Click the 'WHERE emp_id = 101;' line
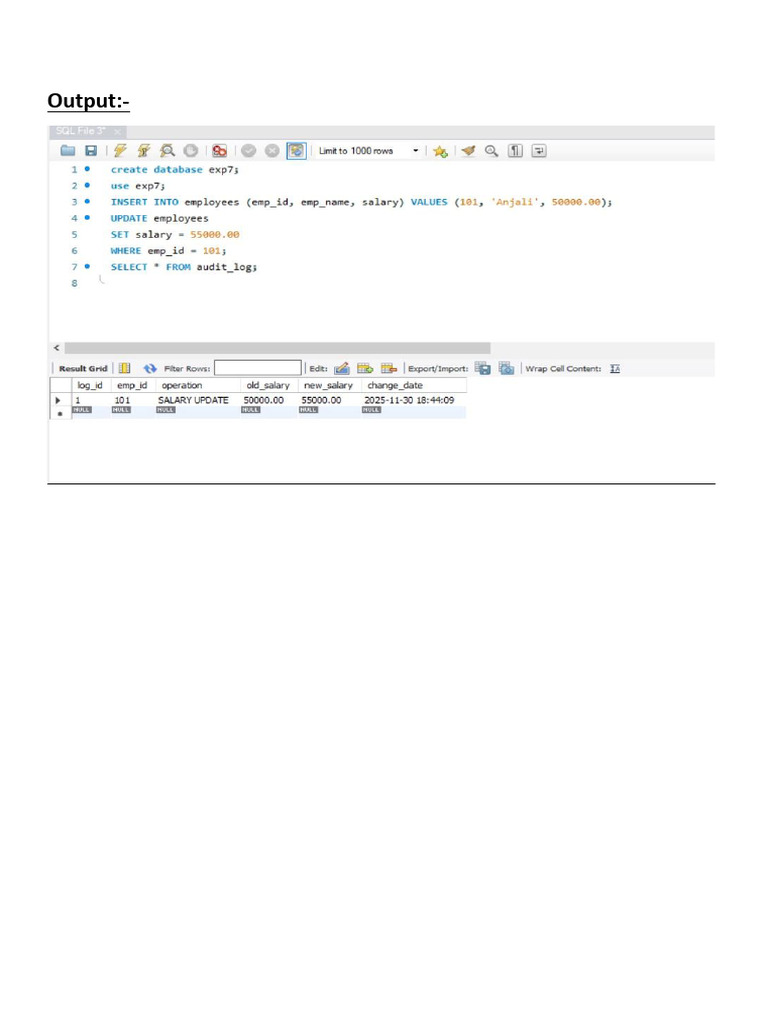768x1024 pixels. click(168, 251)
